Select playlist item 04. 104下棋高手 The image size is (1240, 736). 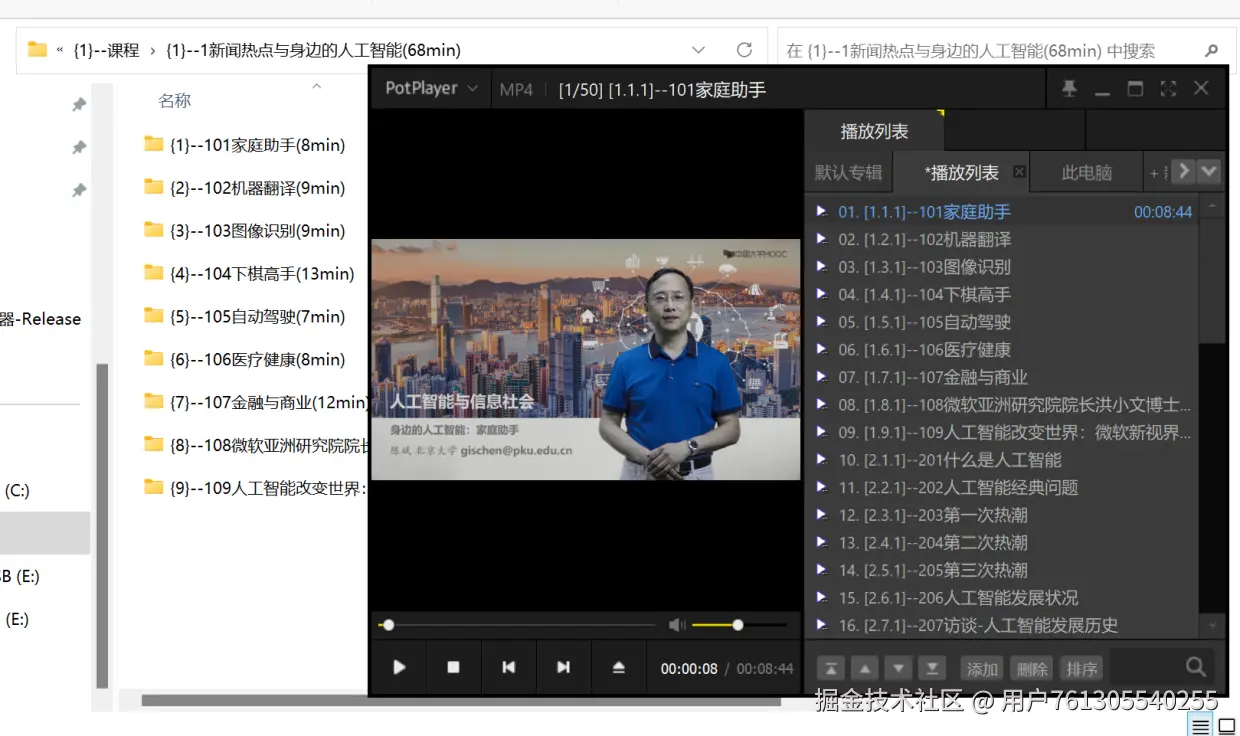(1003, 294)
